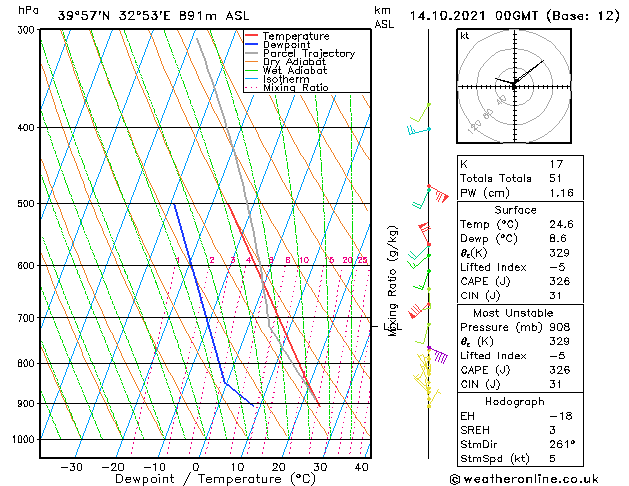This screenshot has height=486, width=629.
Task: Click the Dewpoint legend entry
Action: pyautogui.click(x=278, y=45)
